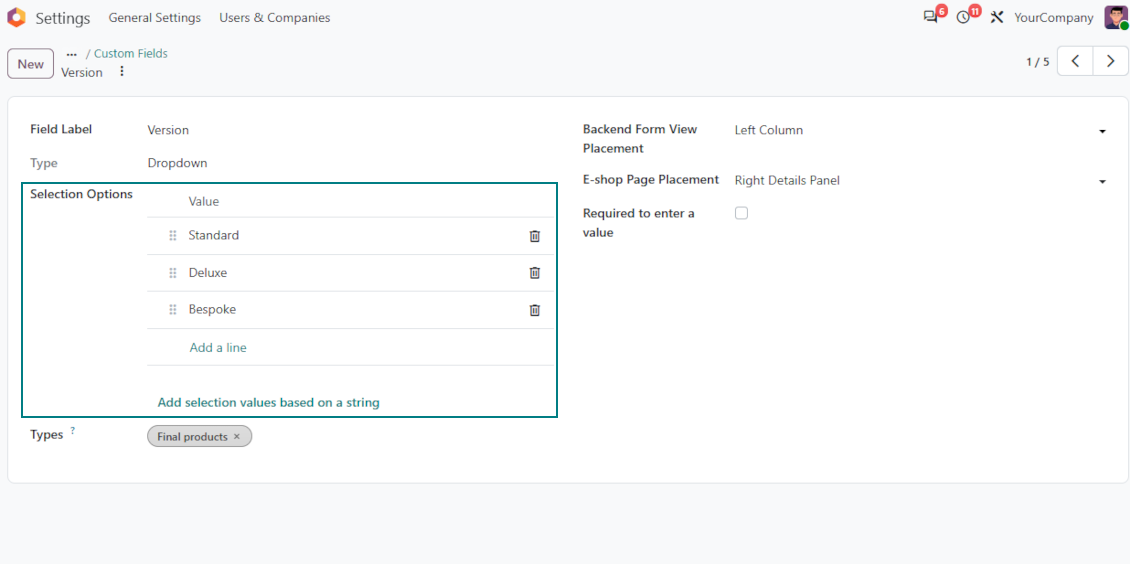Click the Dropdown type field value
The width and height of the screenshot is (1130, 564).
(x=177, y=164)
